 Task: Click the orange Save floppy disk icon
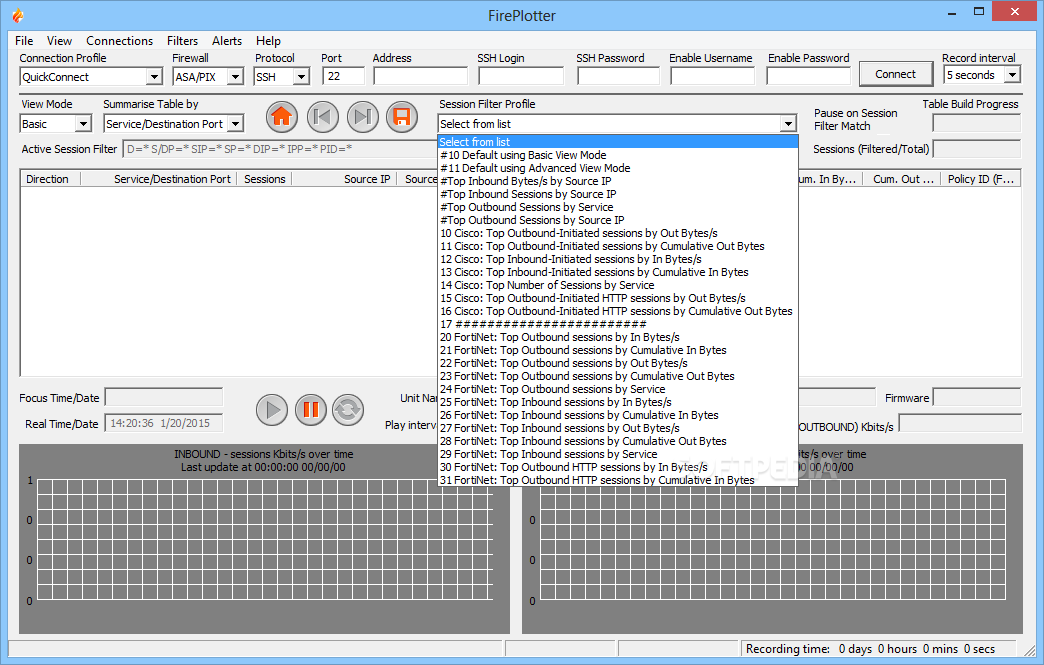pyautogui.click(x=401, y=117)
